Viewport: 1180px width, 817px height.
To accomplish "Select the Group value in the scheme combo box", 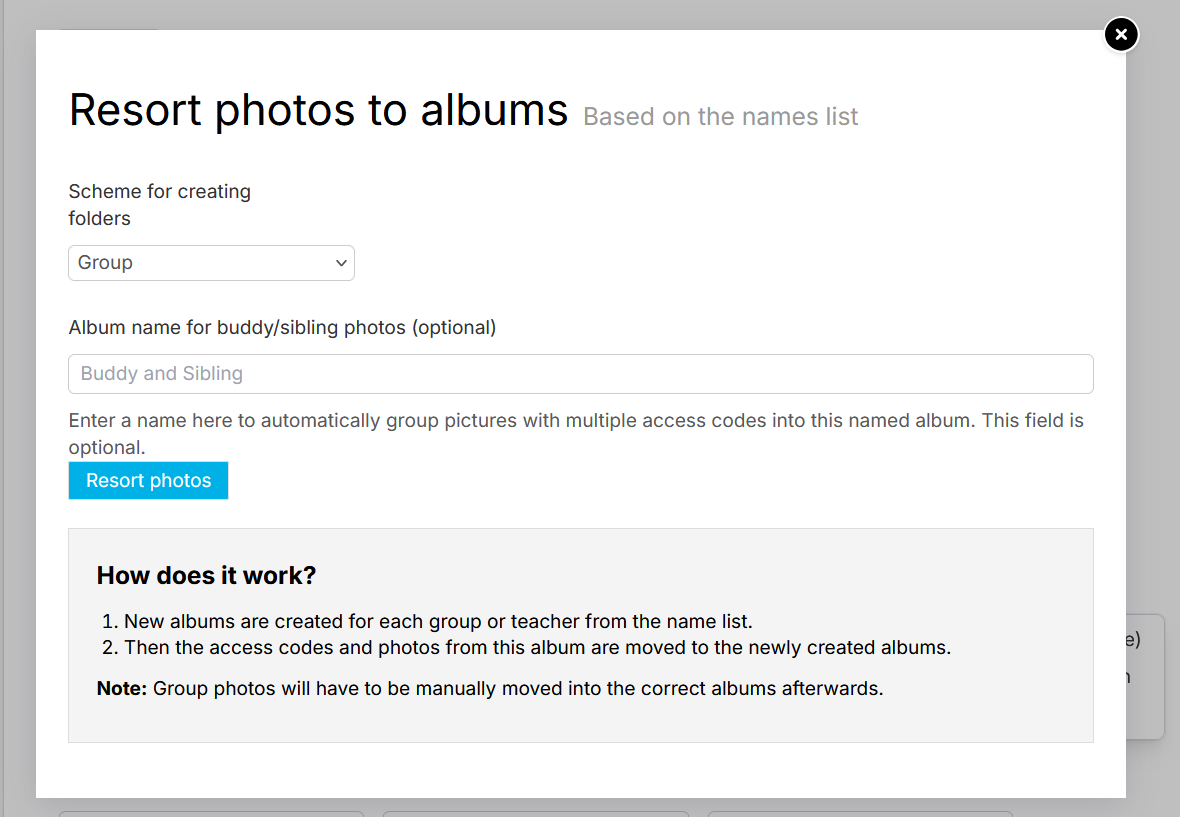I will [x=105, y=263].
